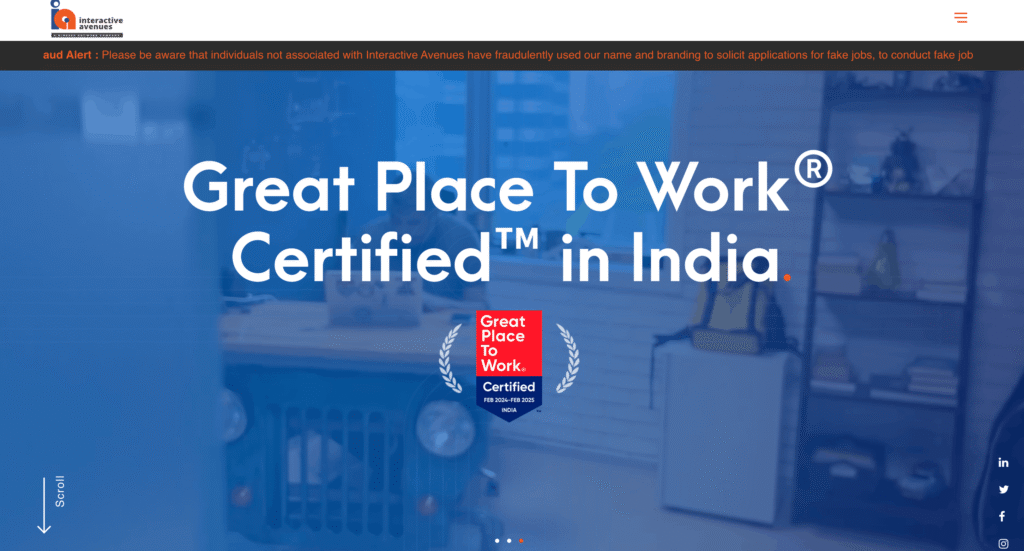Open the orange hamburger menu
Viewport: 1024px width, 551px height.
(960, 18)
